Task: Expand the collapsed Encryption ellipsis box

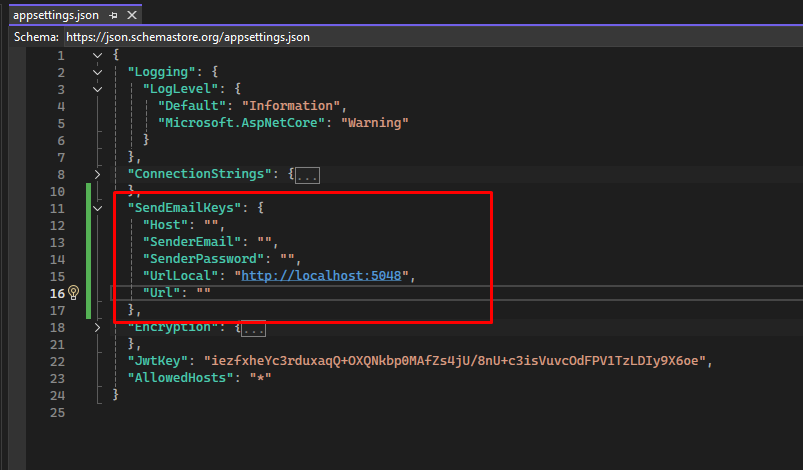Action: 253,329
